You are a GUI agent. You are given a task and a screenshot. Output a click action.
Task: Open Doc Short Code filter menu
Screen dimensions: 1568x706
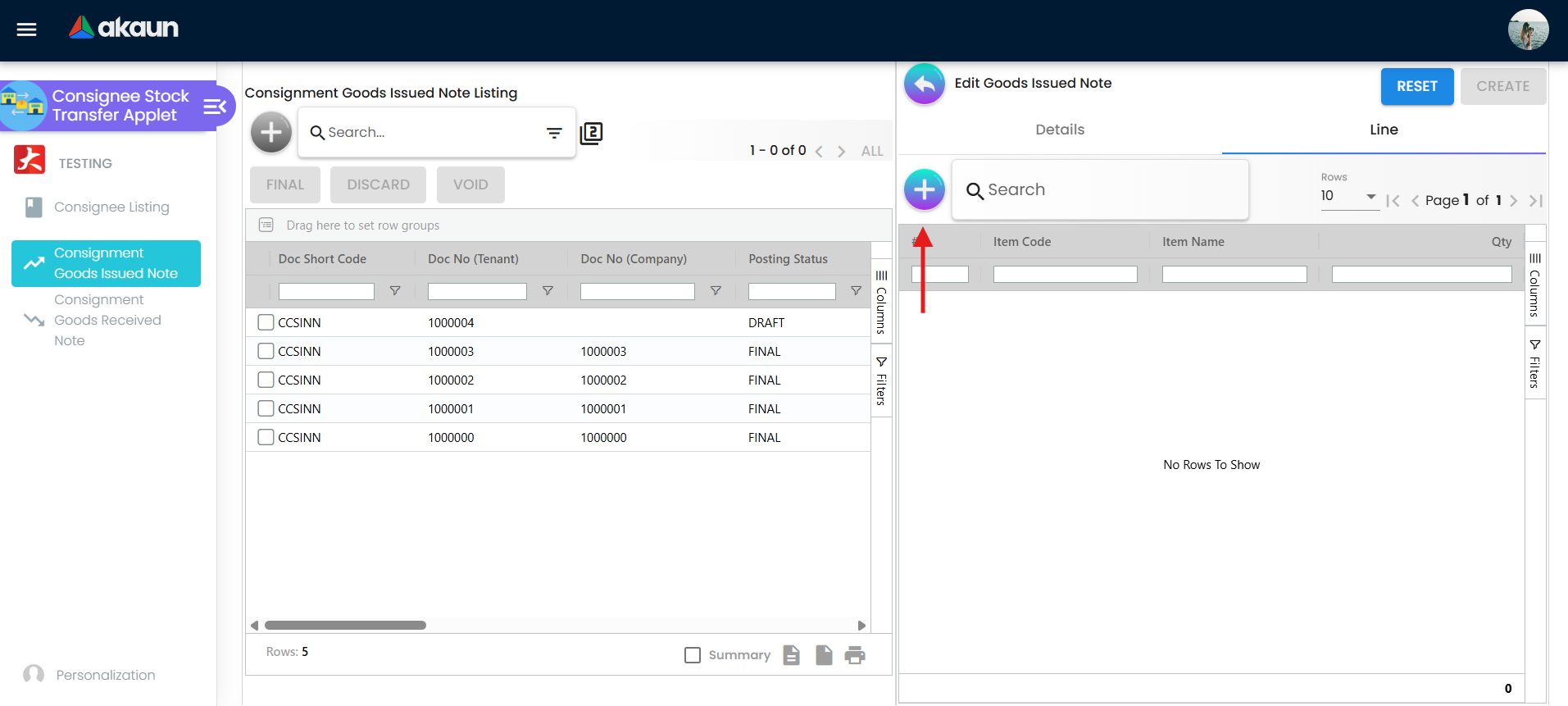click(x=395, y=291)
